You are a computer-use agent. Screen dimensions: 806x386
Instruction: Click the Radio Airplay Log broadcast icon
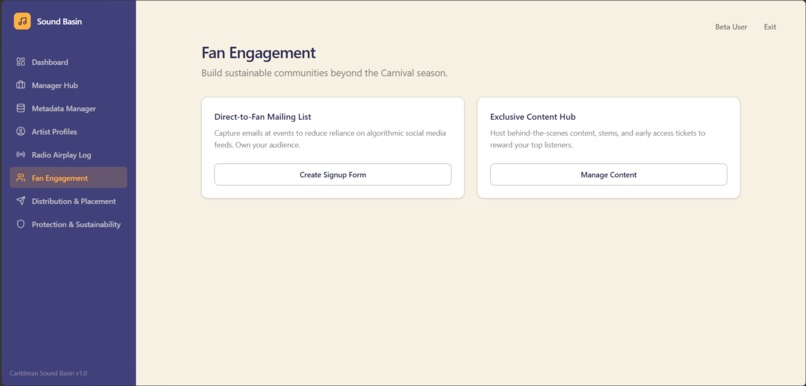[x=21, y=155]
